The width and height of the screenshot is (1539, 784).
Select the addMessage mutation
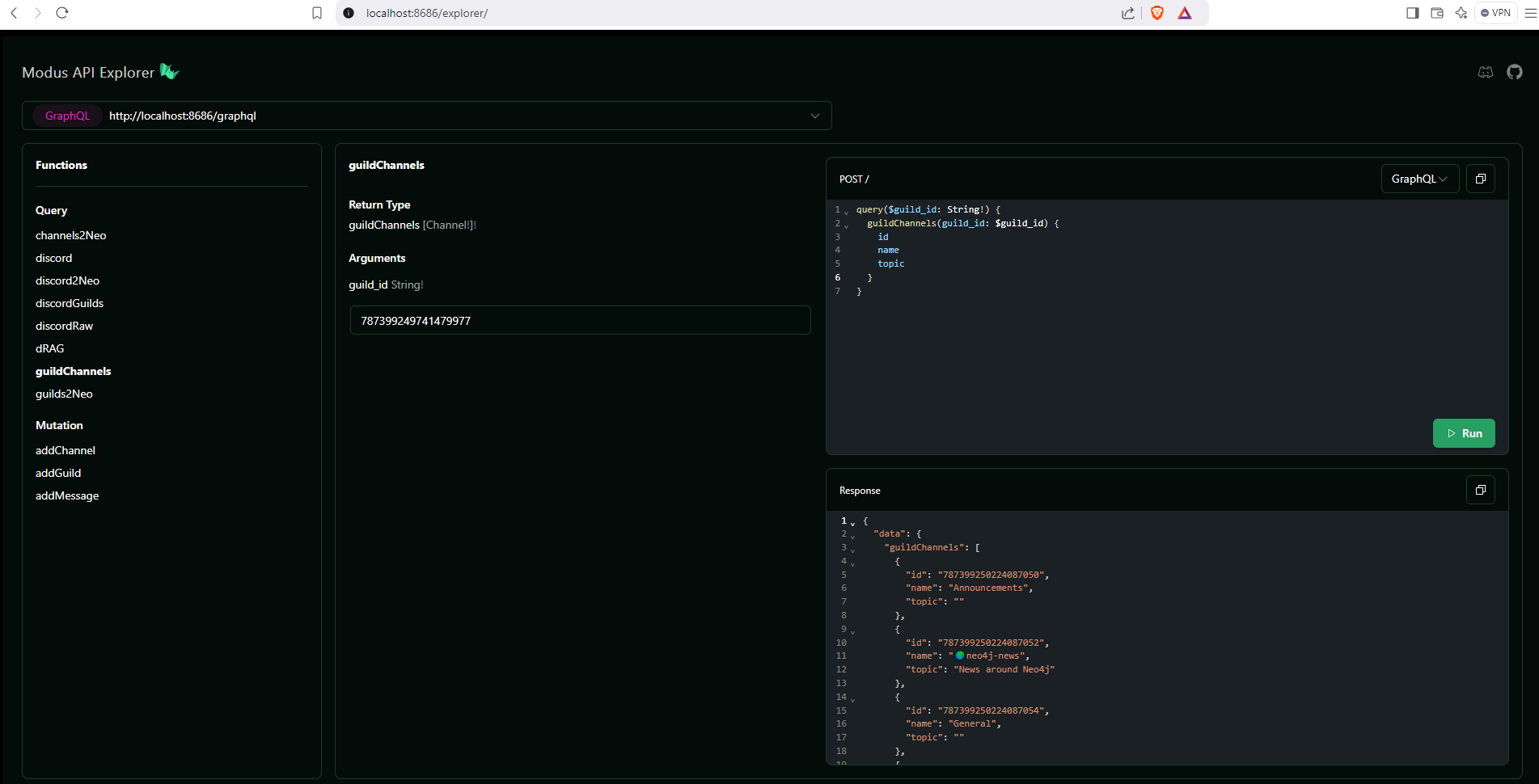tap(67, 495)
